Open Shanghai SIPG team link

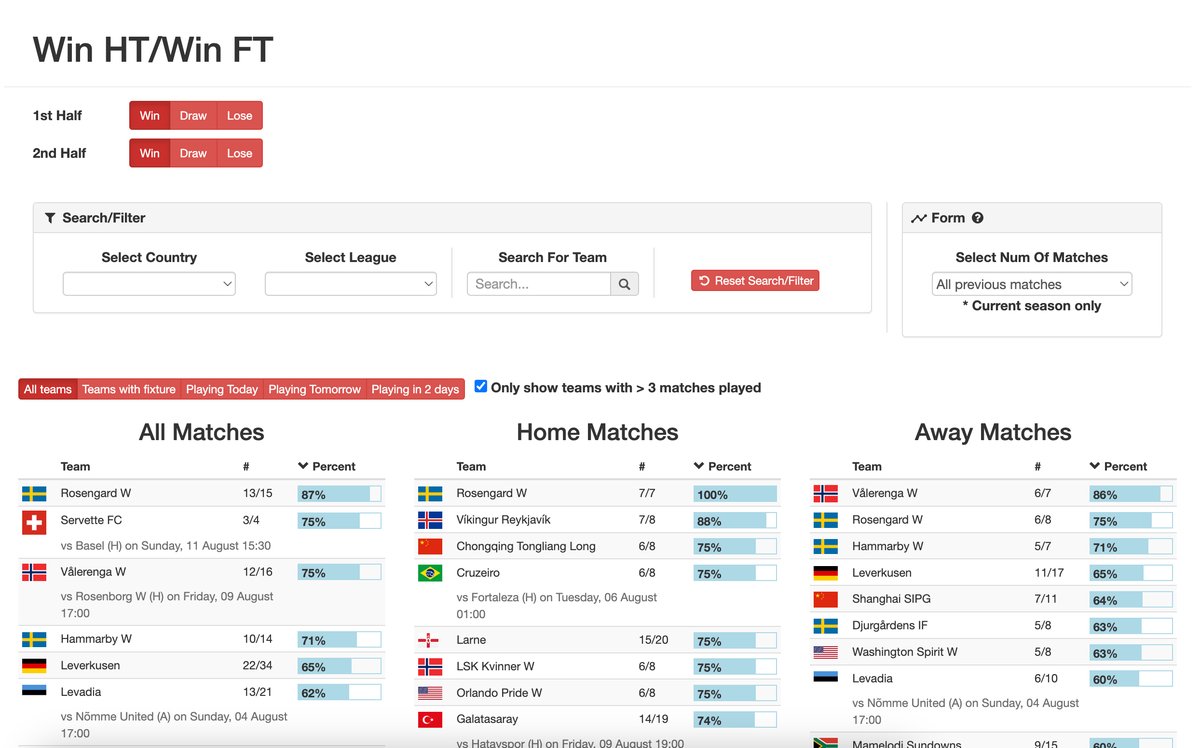[x=891, y=599]
